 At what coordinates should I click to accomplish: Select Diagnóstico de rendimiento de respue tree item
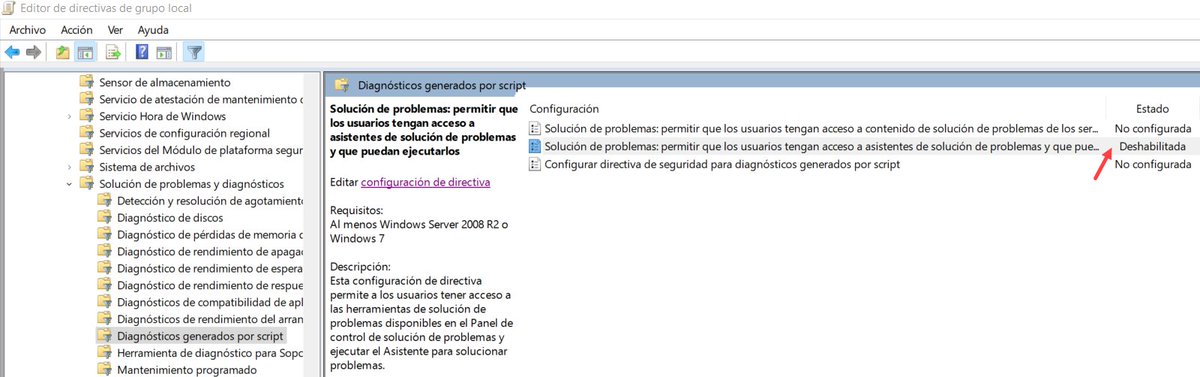[x=209, y=286]
